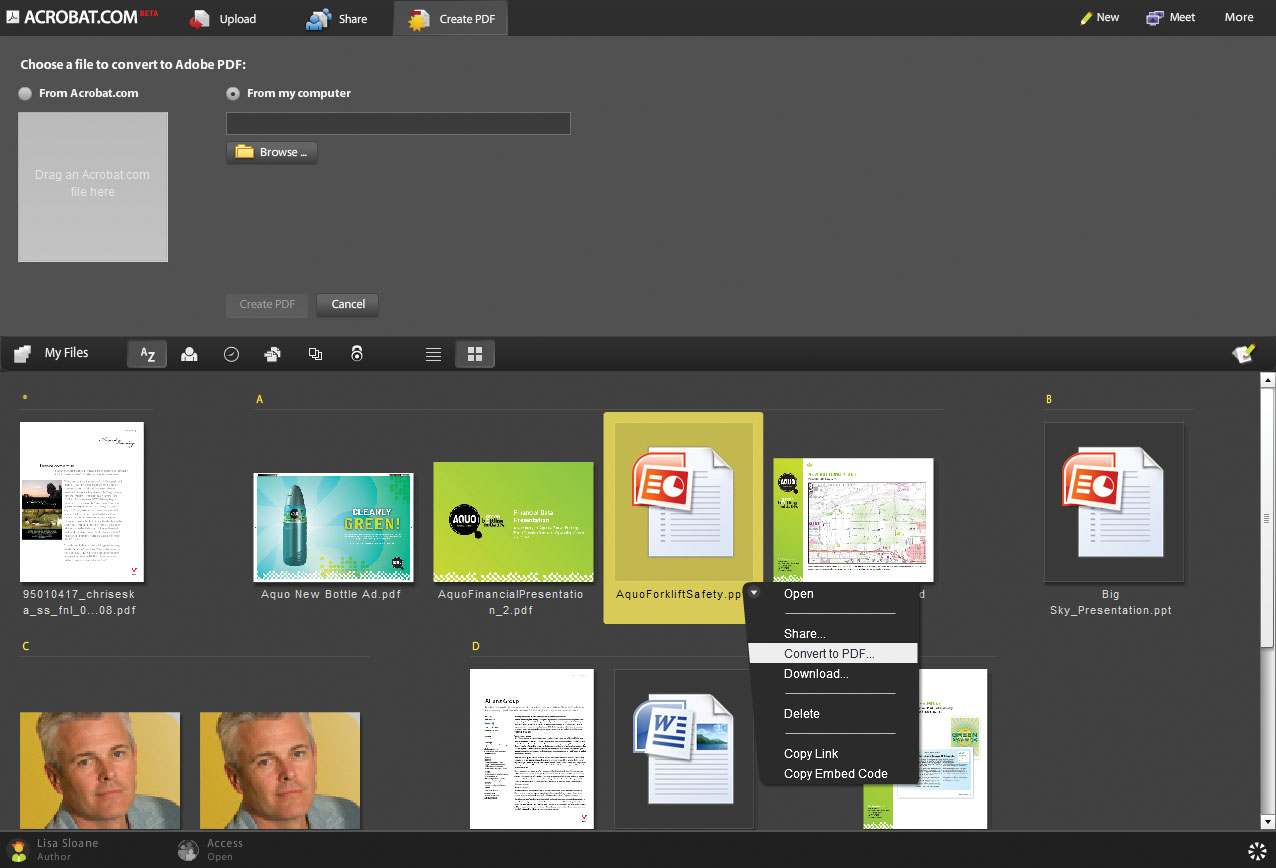The image size is (1276, 868).
Task: Click the Share people icon
Action: pos(318,18)
